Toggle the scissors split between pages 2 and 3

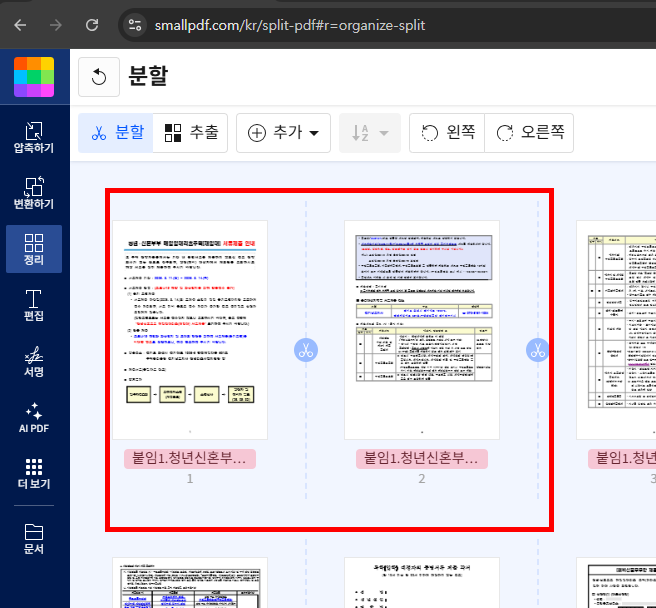[538, 350]
